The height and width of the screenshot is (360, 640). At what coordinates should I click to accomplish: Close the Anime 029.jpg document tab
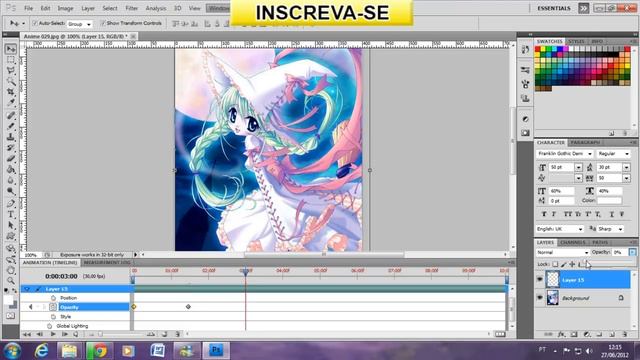pos(133,36)
